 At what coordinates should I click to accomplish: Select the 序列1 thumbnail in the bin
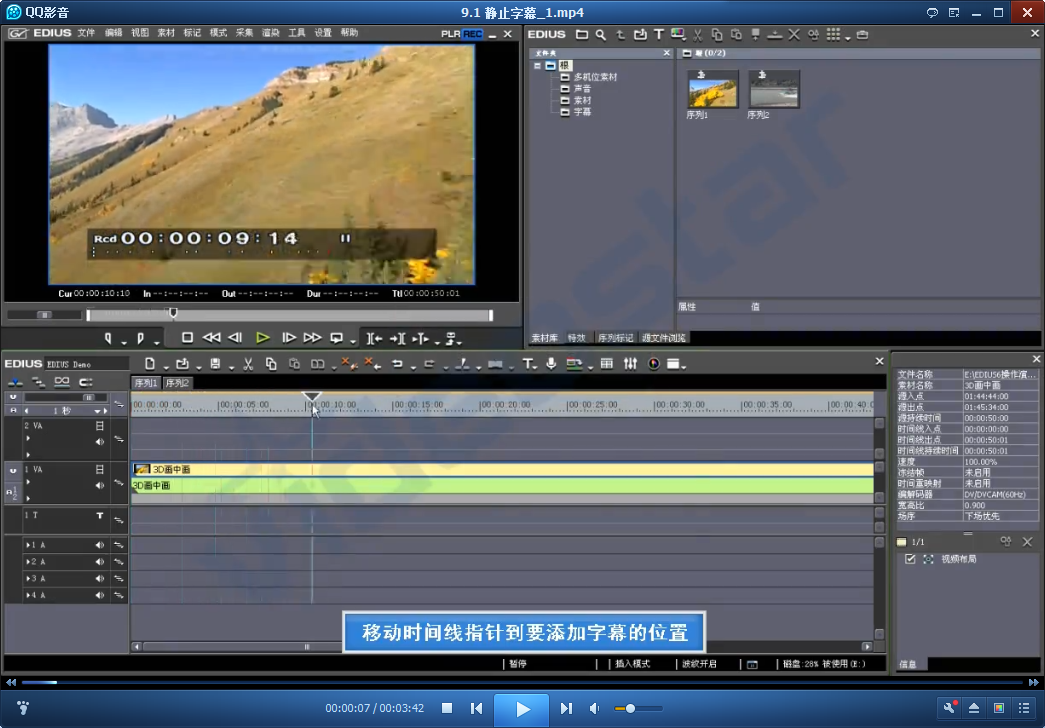(712, 89)
